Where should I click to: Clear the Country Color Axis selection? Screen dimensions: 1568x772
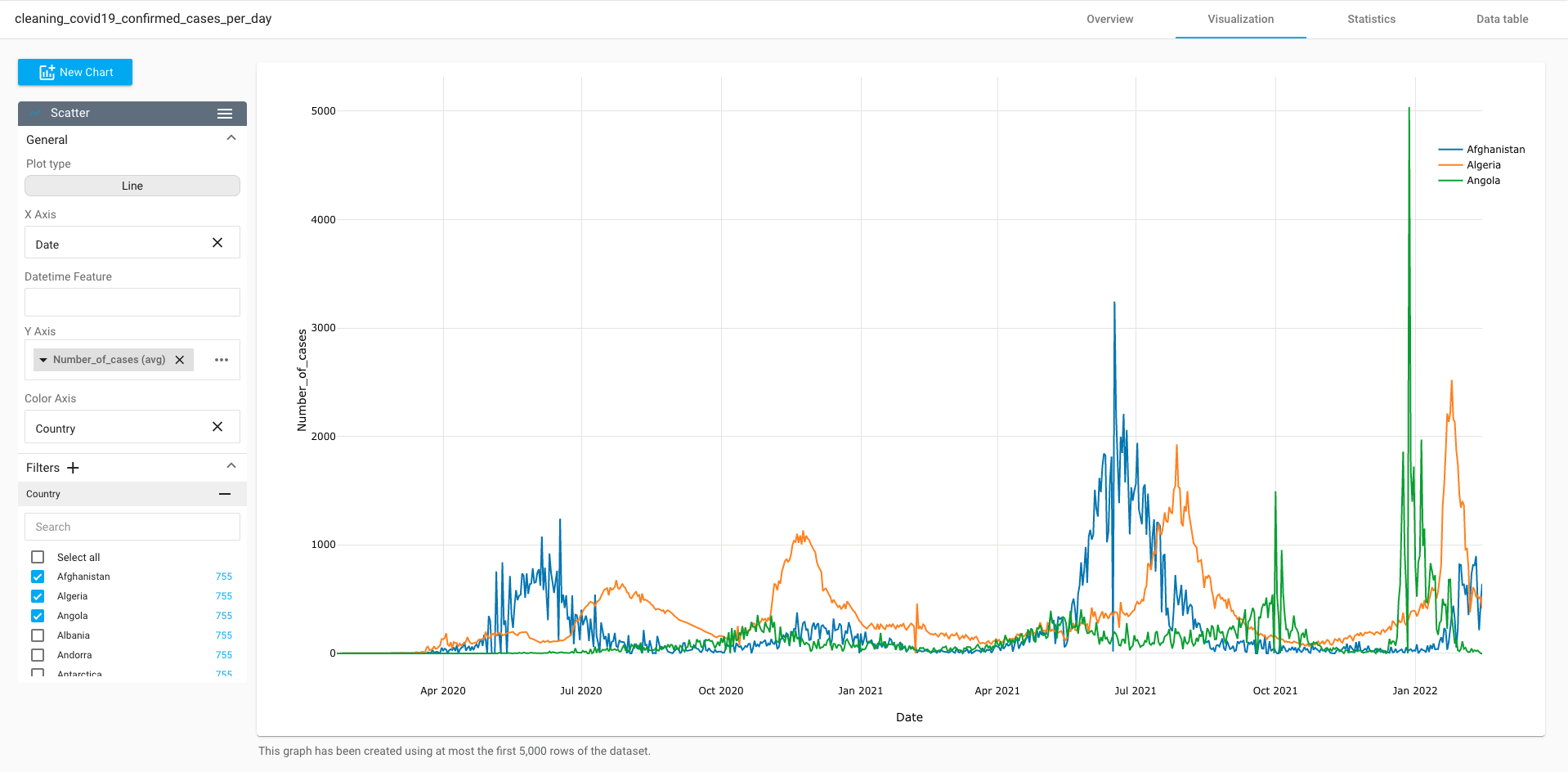point(217,427)
